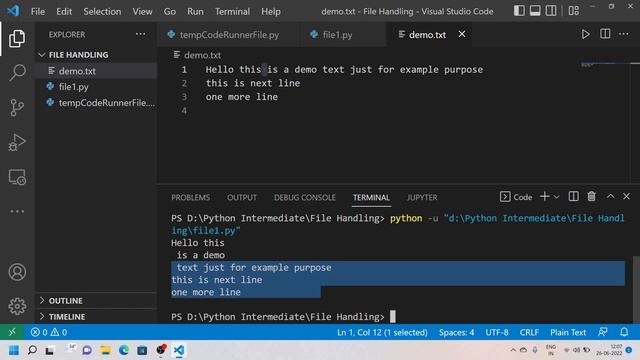This screenshot has width=640, height=360.
Task: Close the demo.txt editor tab
Action: pyautogui.click(x=462, y=34)
